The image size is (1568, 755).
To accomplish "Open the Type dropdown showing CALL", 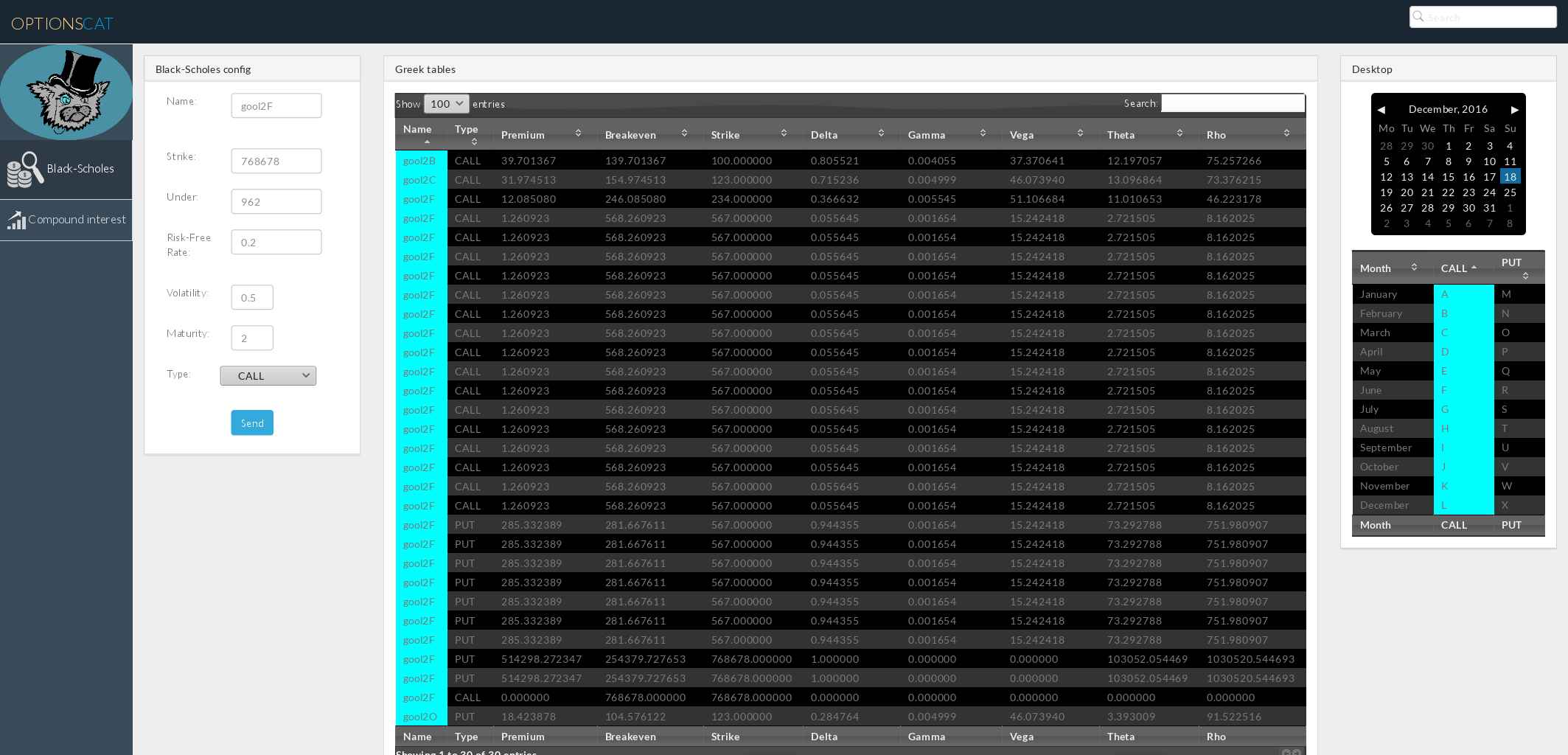I will tap(268, 375).
